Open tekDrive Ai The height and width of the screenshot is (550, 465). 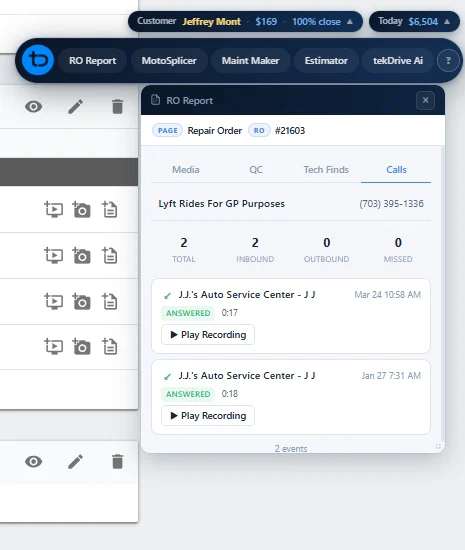(398, 61)
